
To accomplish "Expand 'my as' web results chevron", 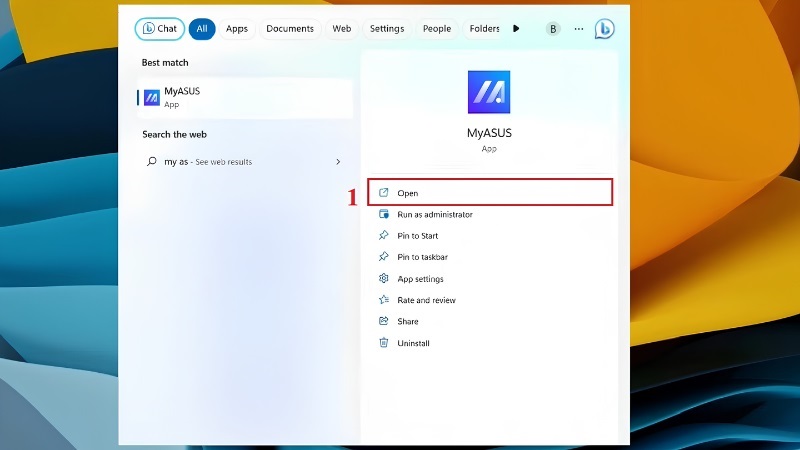I will pyautogui.click(x=338, y=162).
